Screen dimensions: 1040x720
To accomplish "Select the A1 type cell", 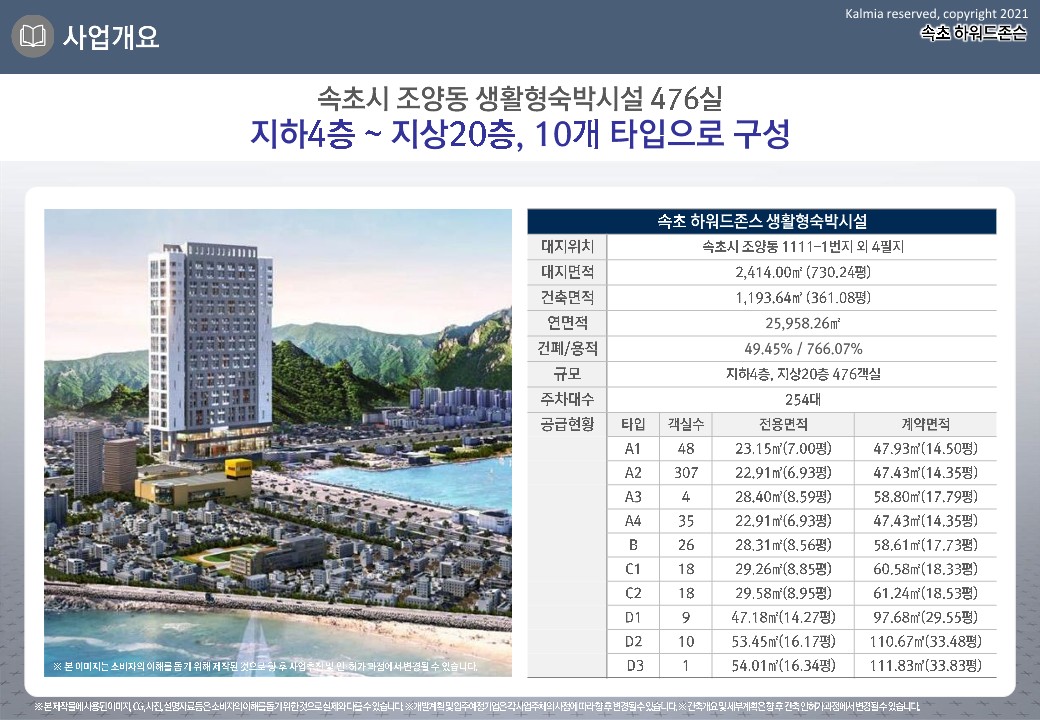I will pyautogui.click(x=633, y=449).
